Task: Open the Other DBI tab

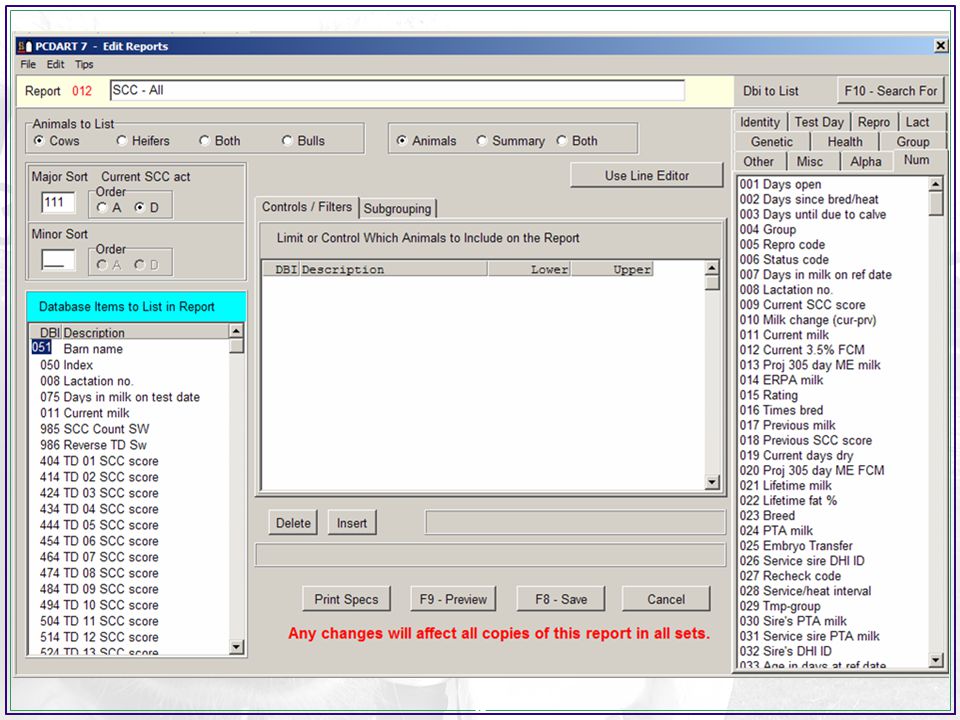Action: [759, 161]
